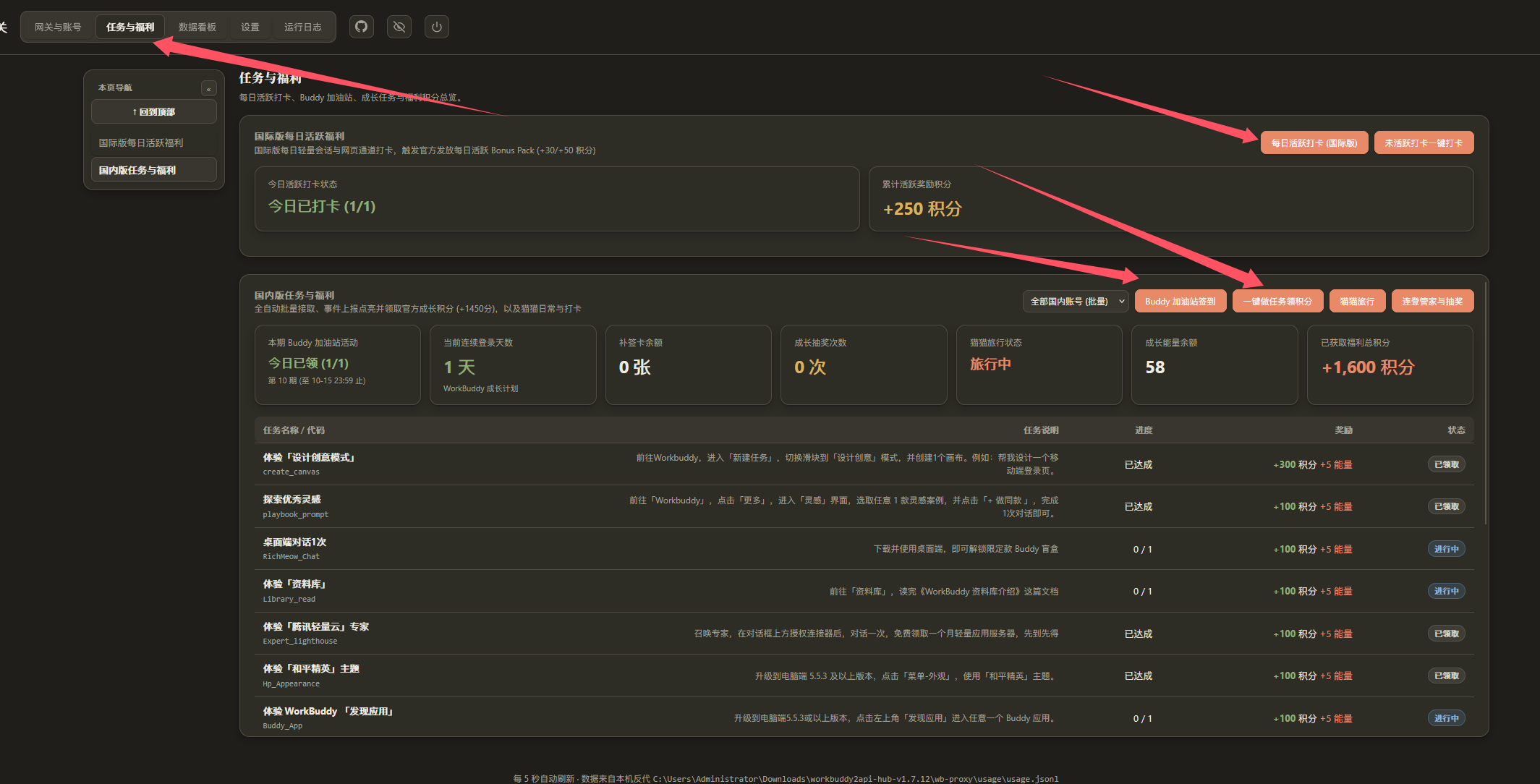Click 每日活跃打卡 (国际版) button
Viewport: 1540px width, 784px height.
click(1314, 143)
